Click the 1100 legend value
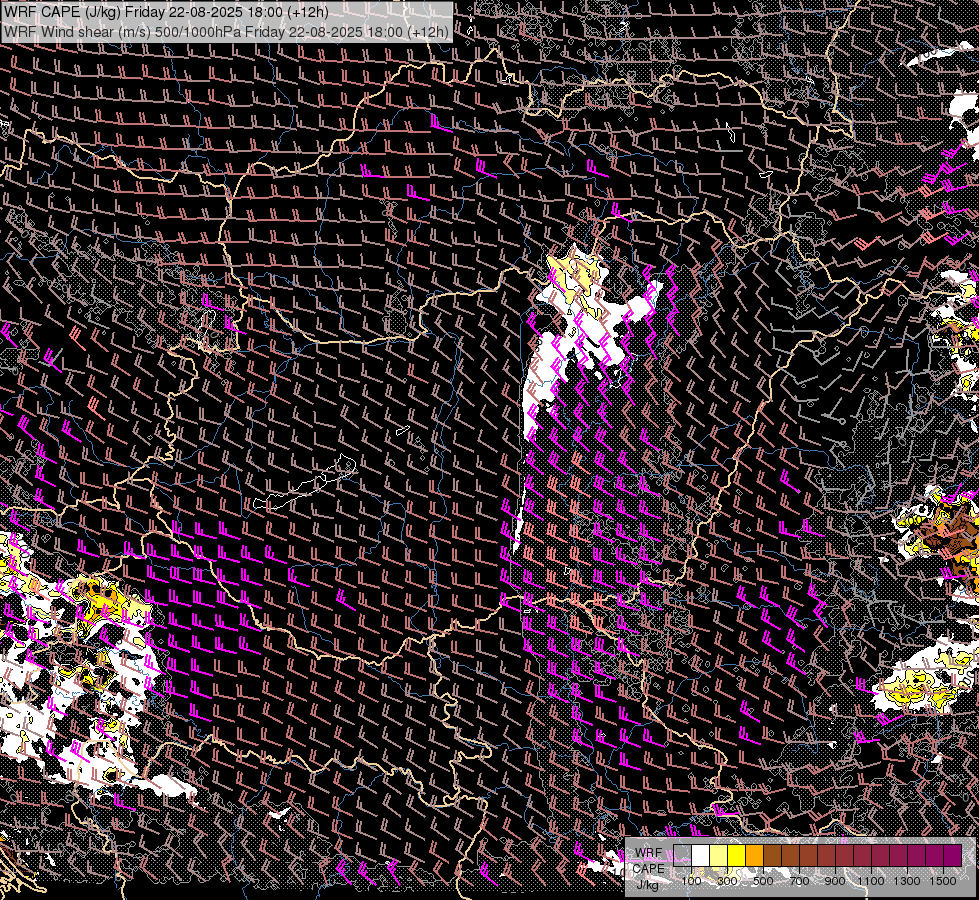 click(871, 881)
